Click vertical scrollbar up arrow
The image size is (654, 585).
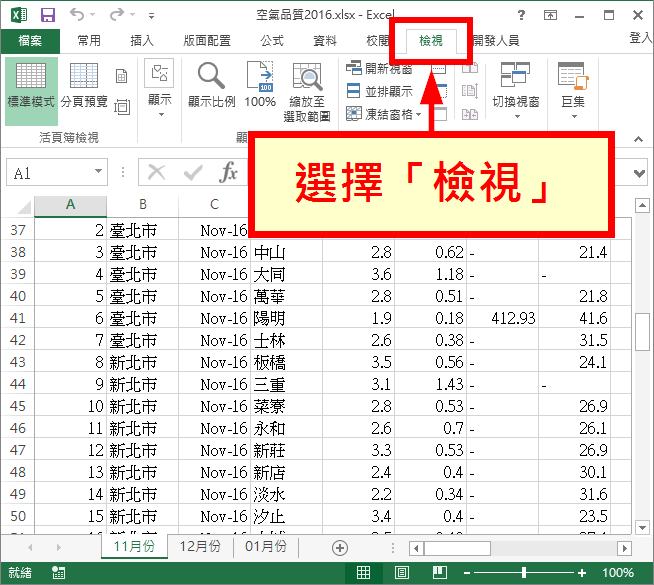click(642, 205)
